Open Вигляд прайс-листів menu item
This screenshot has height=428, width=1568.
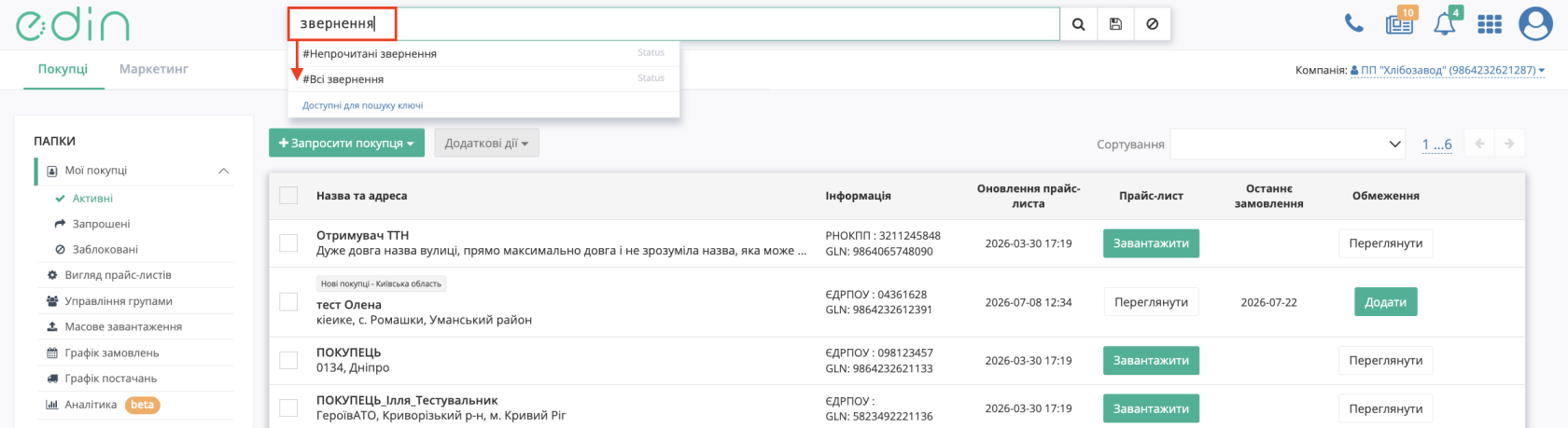118,275
